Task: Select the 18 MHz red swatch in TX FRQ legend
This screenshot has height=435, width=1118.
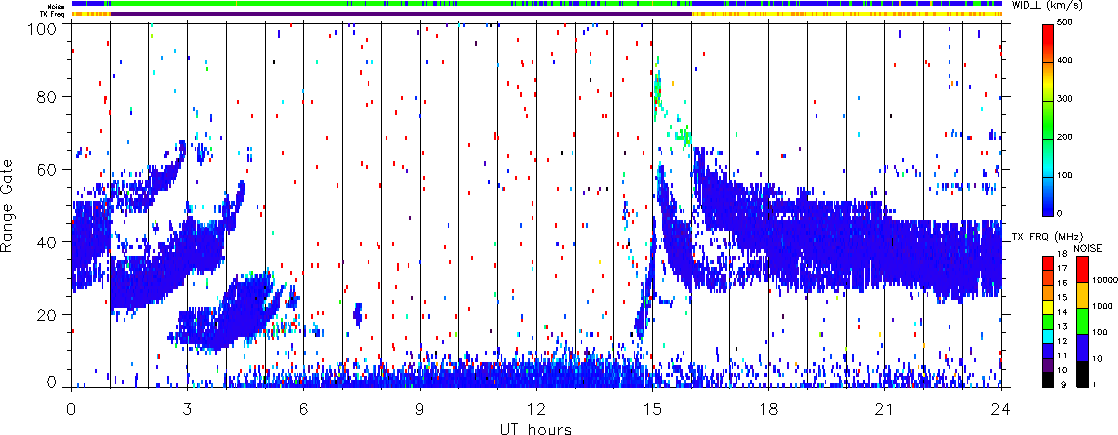Action: pyautogui.click(x=1048, y=257)
